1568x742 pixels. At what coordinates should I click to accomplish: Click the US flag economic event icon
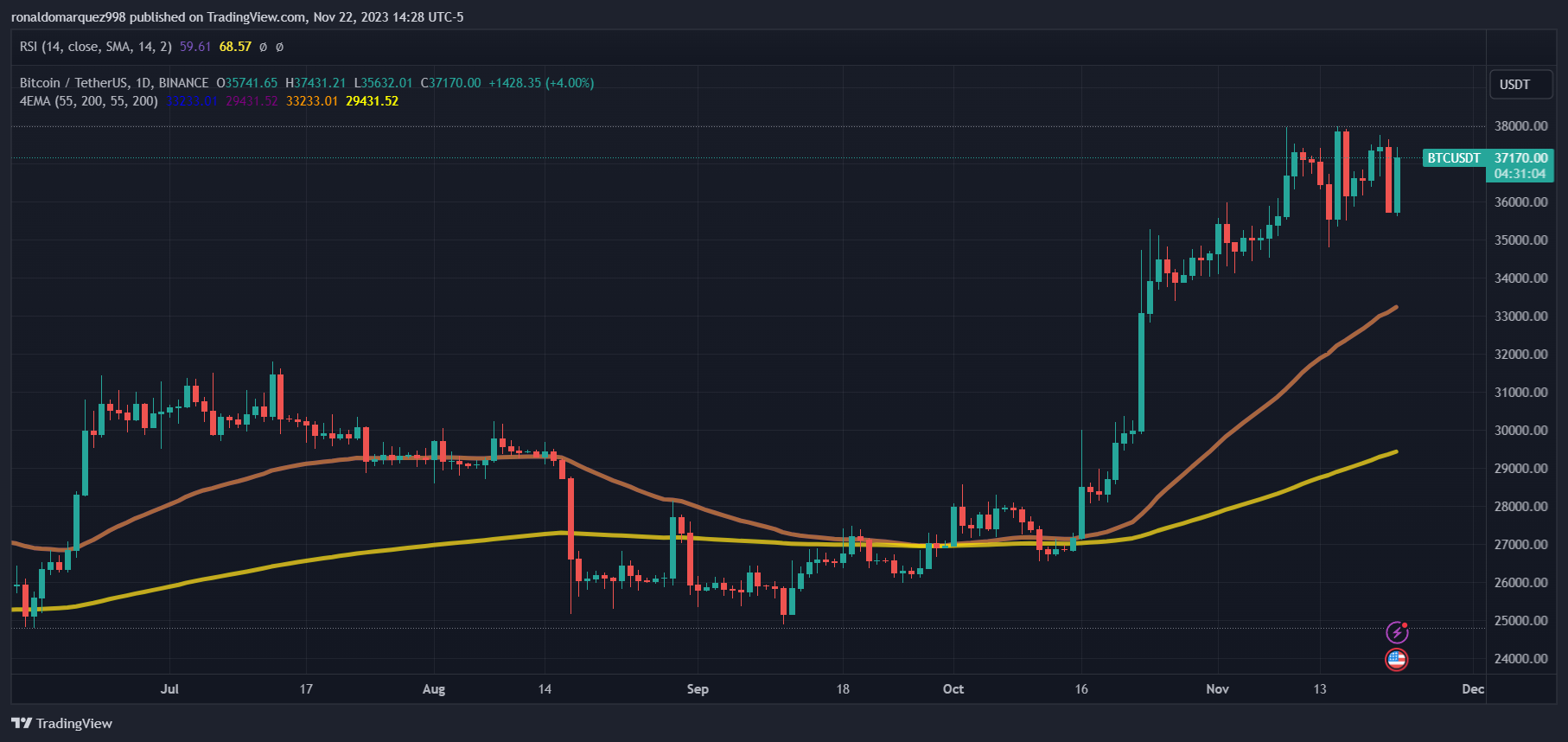[x=1397, y=660]
